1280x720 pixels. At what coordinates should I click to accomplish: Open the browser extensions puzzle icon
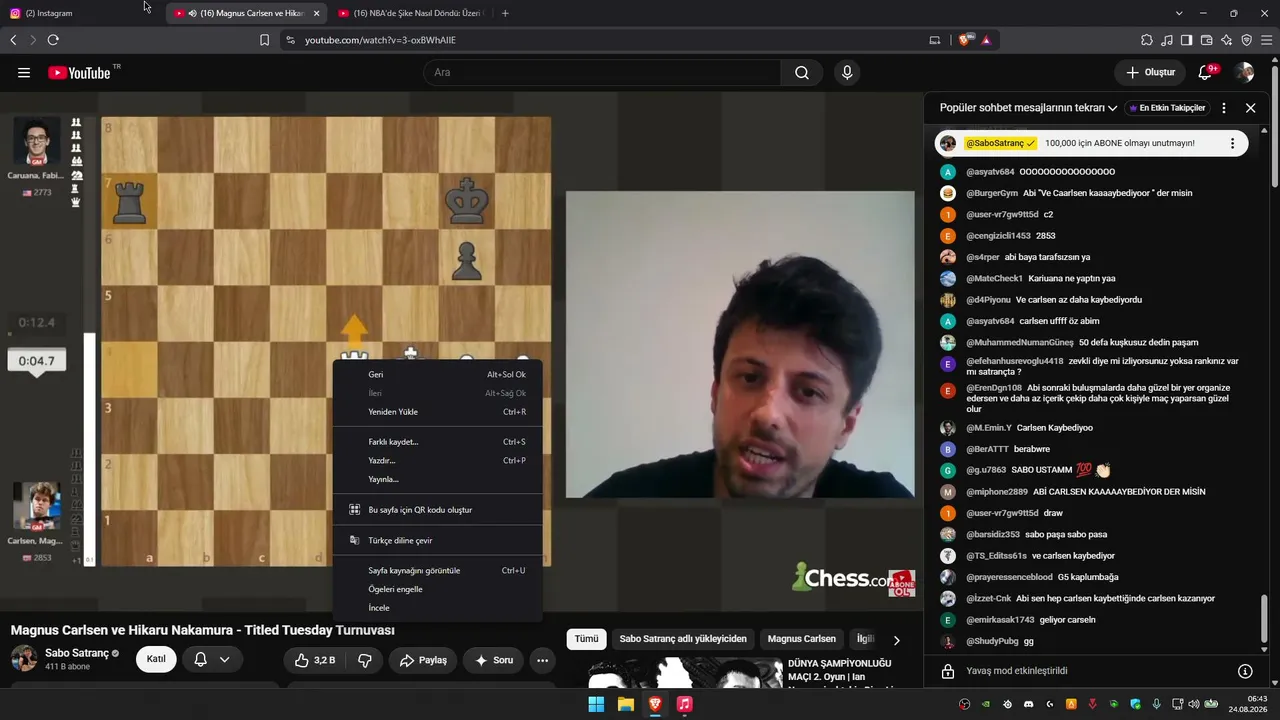click(x=1146, y=40)
